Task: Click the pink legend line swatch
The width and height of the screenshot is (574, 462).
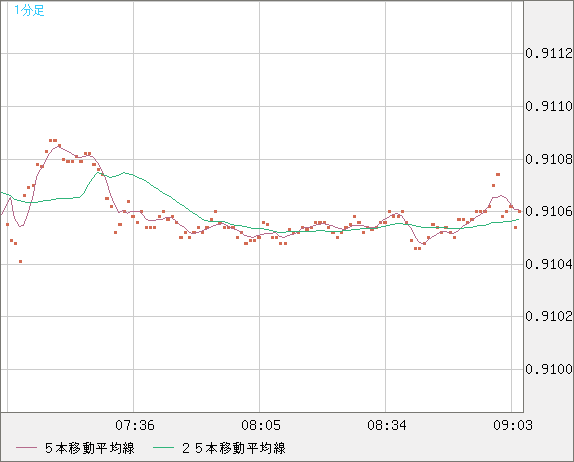Action: point(26,448)
